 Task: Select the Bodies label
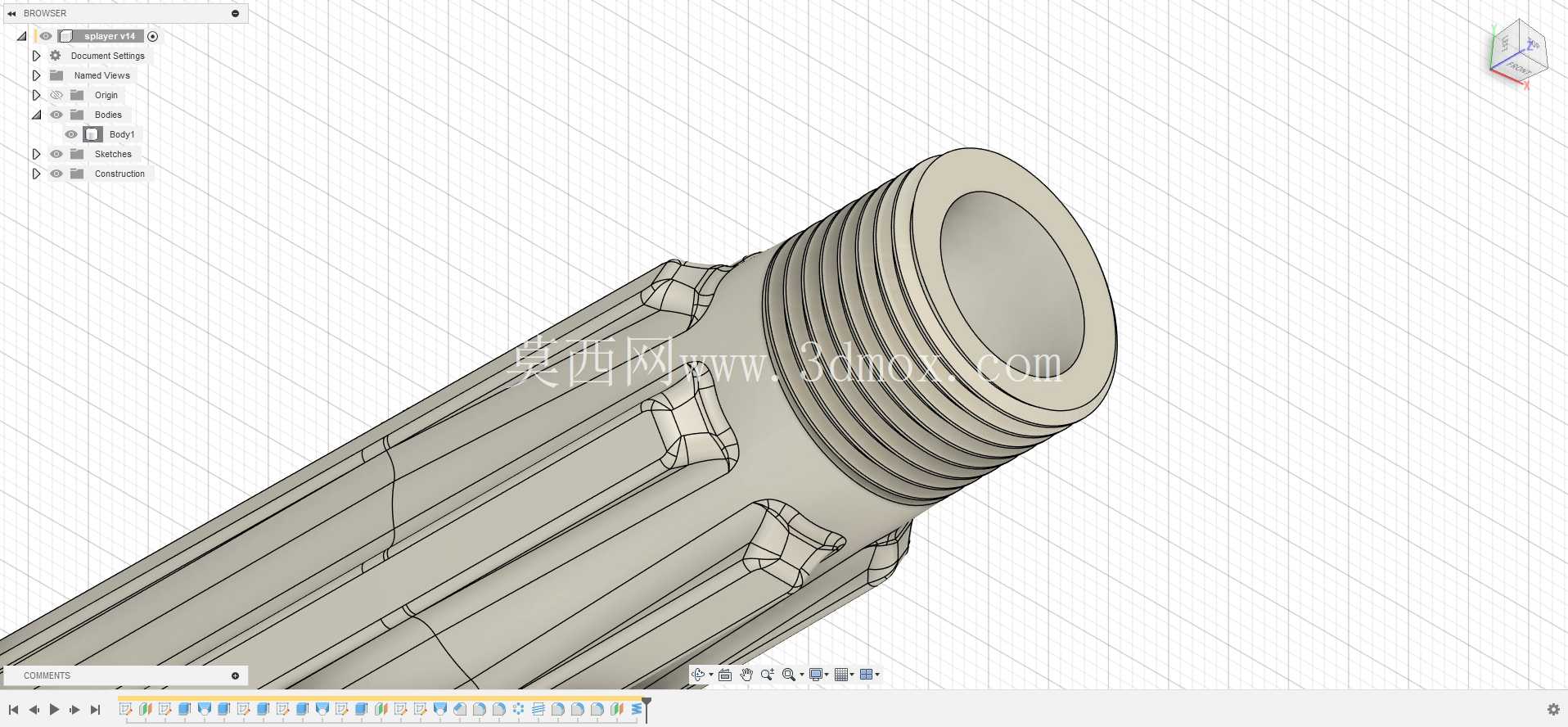[x=108, y=115]
